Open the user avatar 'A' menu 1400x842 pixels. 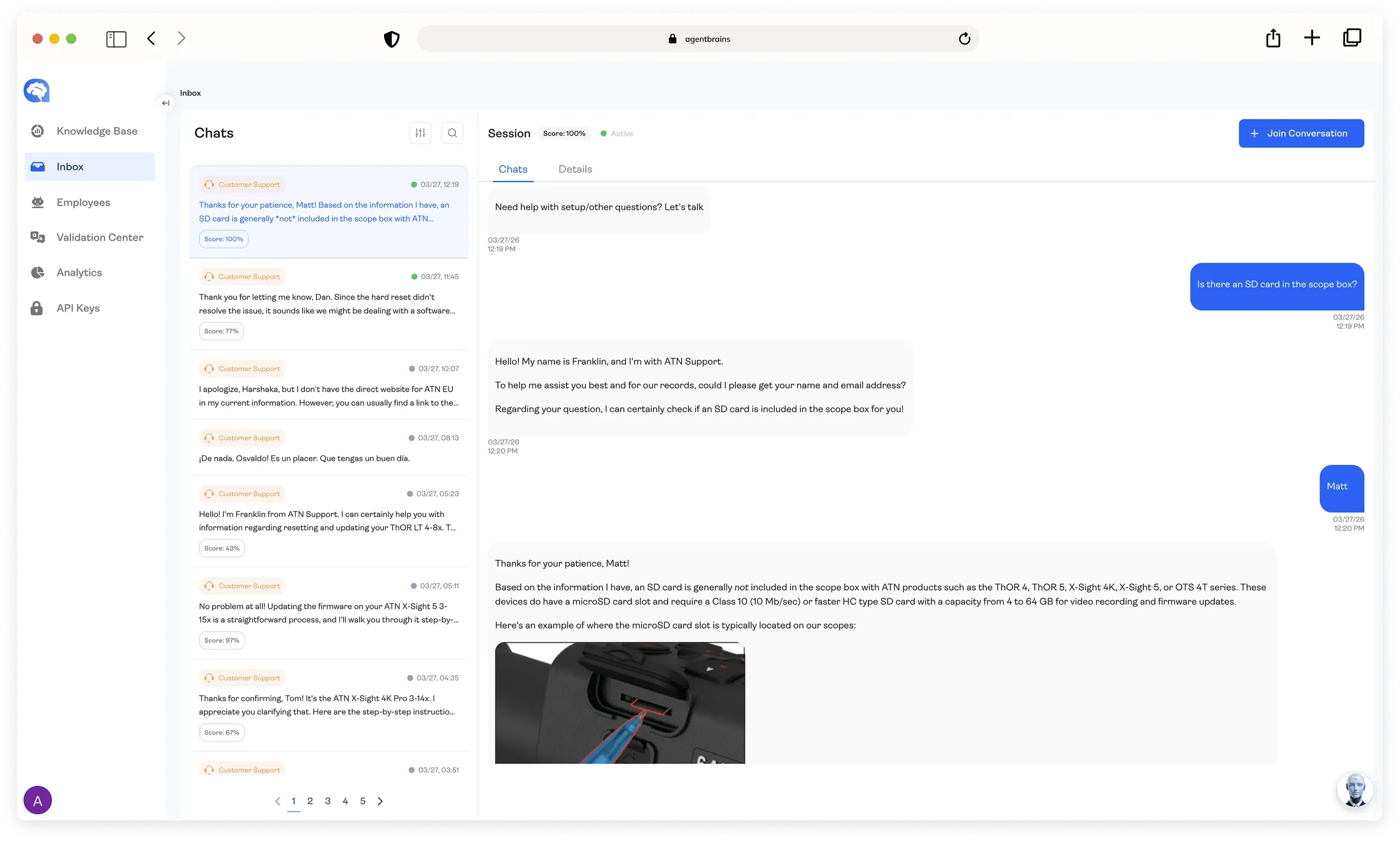coord(37,800)
